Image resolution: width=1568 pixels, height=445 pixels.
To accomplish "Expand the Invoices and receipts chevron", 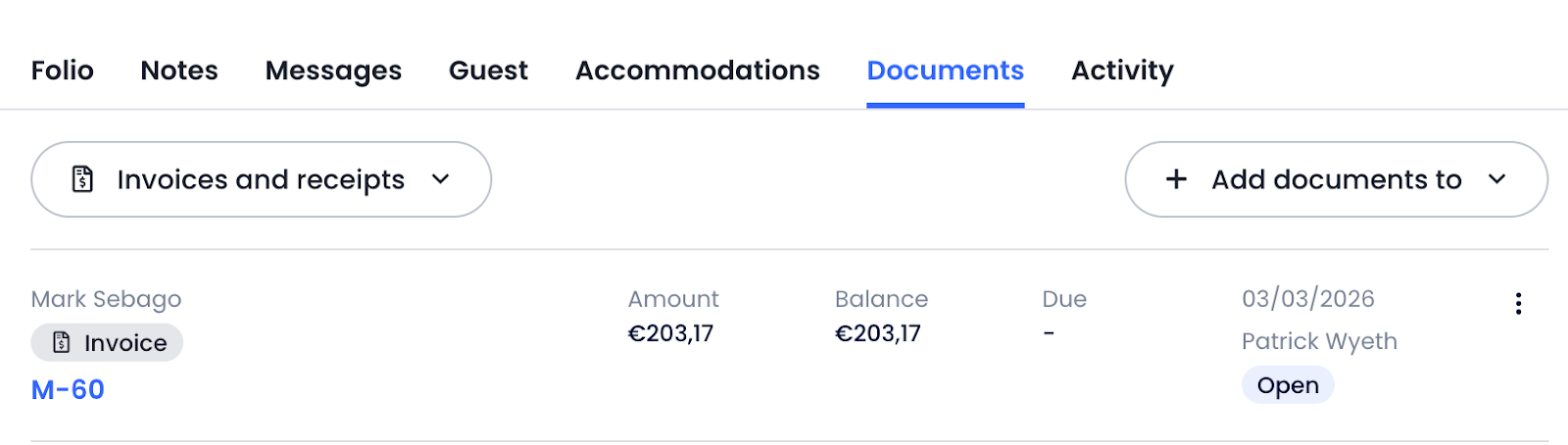I will [x=441, y=179].
